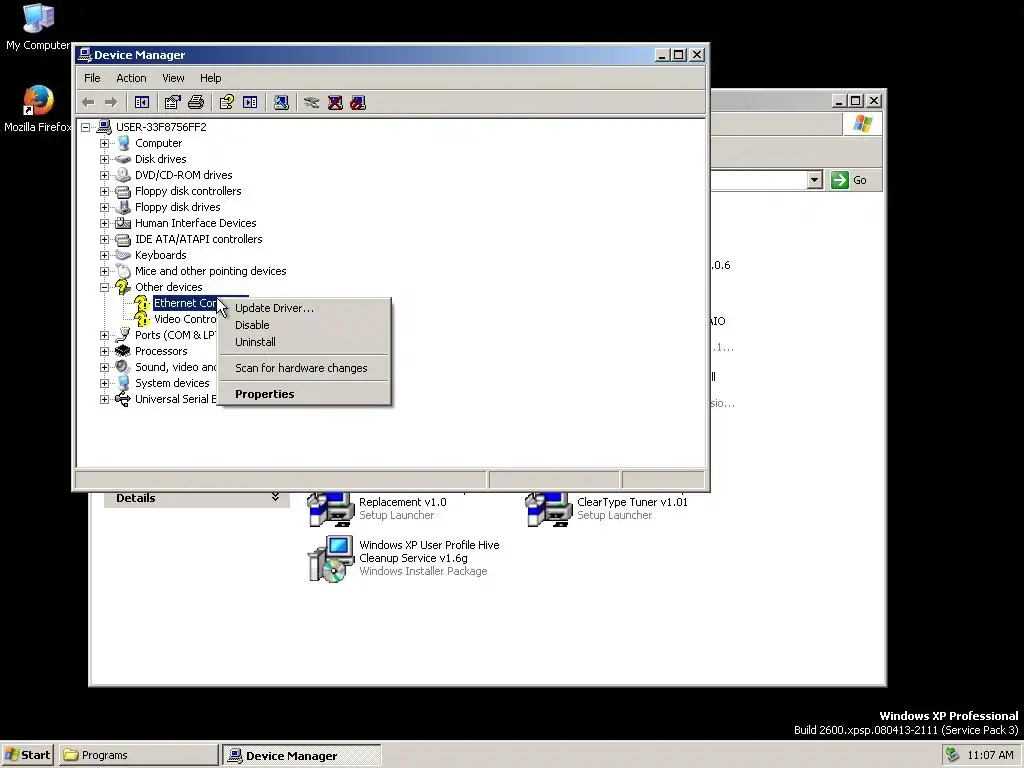Click the Universal Serial Bus USB icon
The width and height of the screenshot is (1024, 768).
(123, 399)
